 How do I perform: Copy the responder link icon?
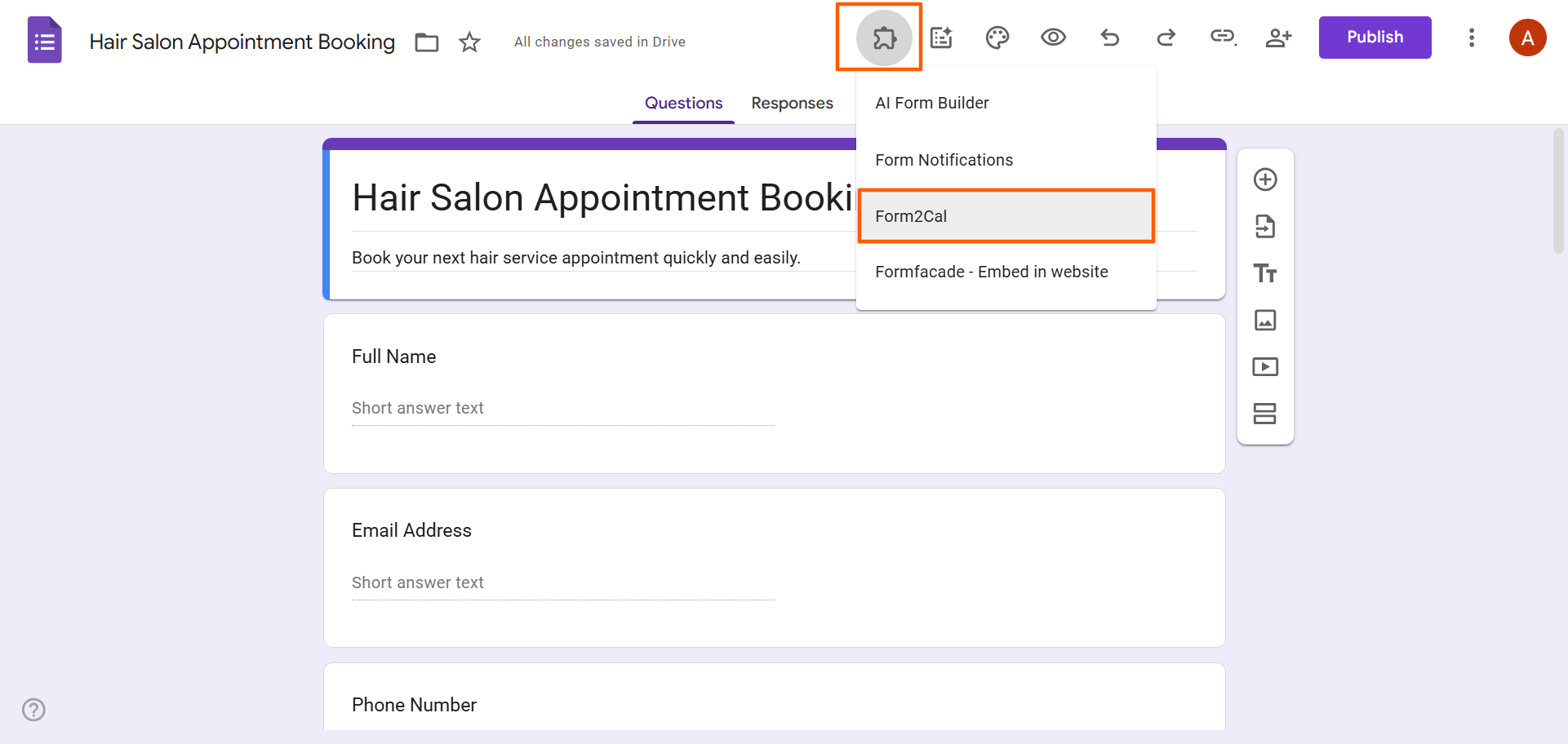tap(1222, 38)
